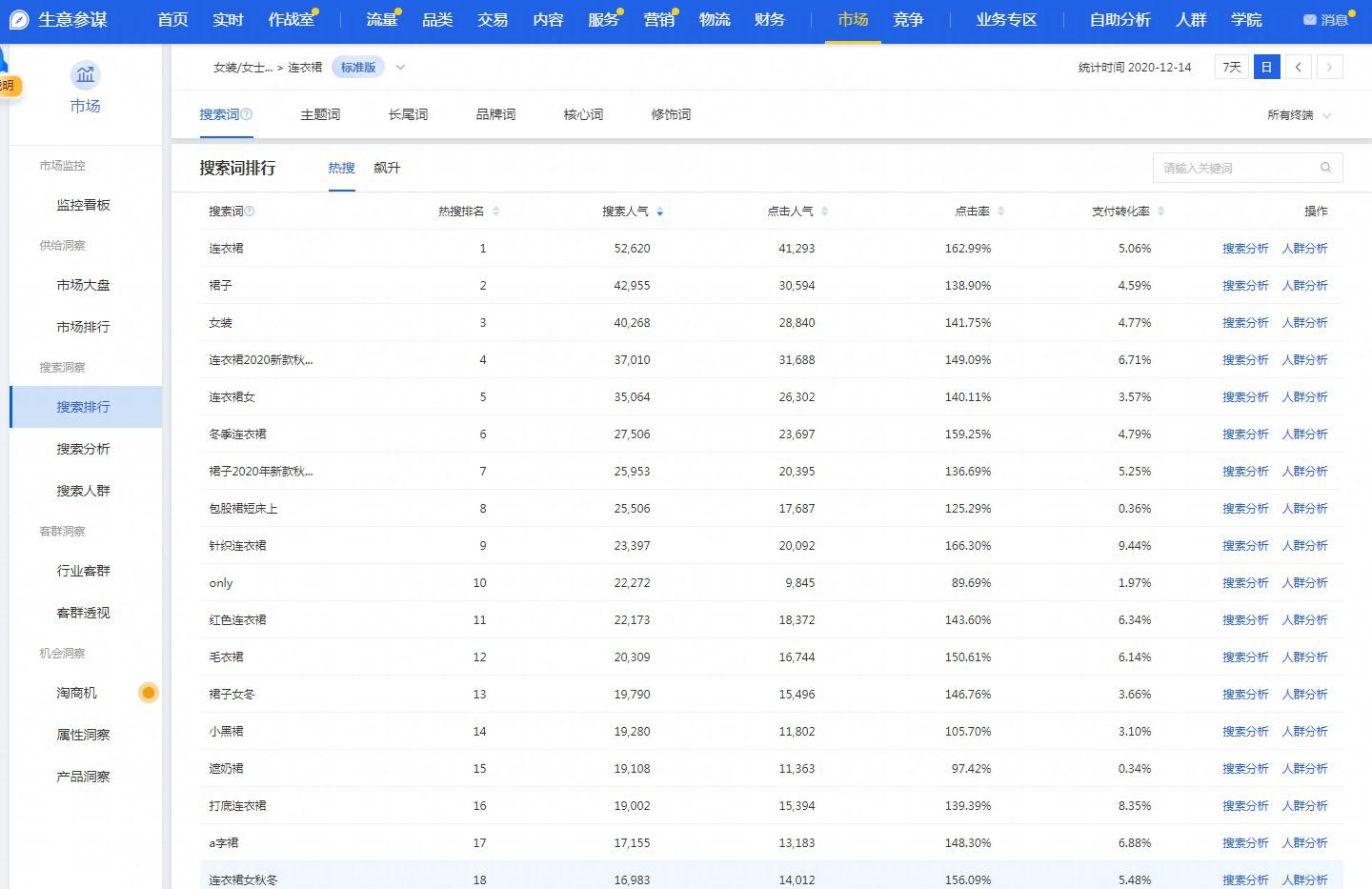Click the search magnifier icon in keyword box
This screenshot has height=889, width=1372.
(x=1325, y=168)
